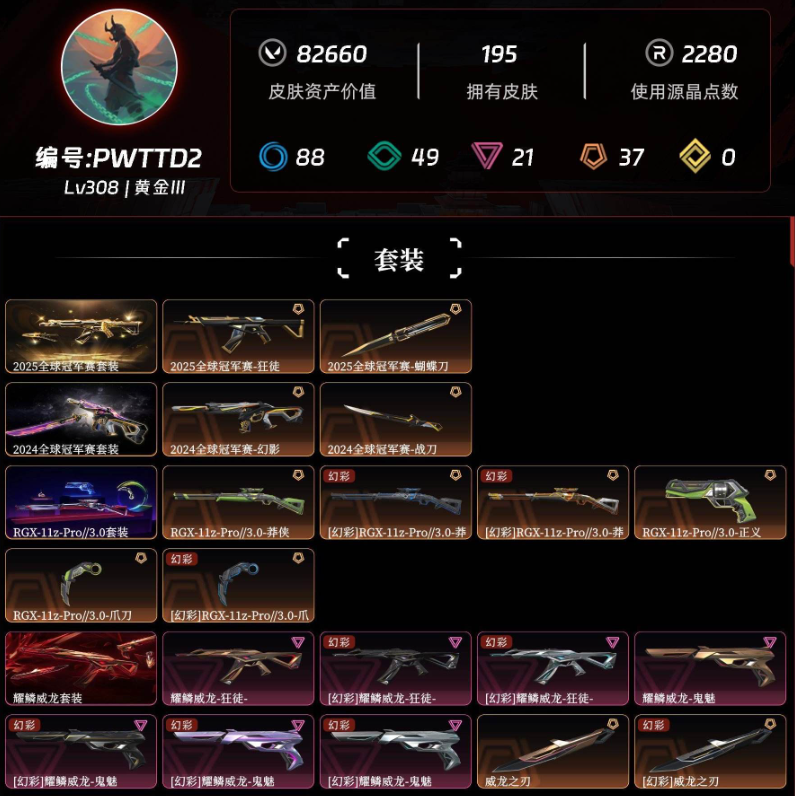This screenshot has height=796, width=795.
Task: Open the RGX-11z-Pro//3.0套装 bundle card
Action: click(x=81, y=502)
